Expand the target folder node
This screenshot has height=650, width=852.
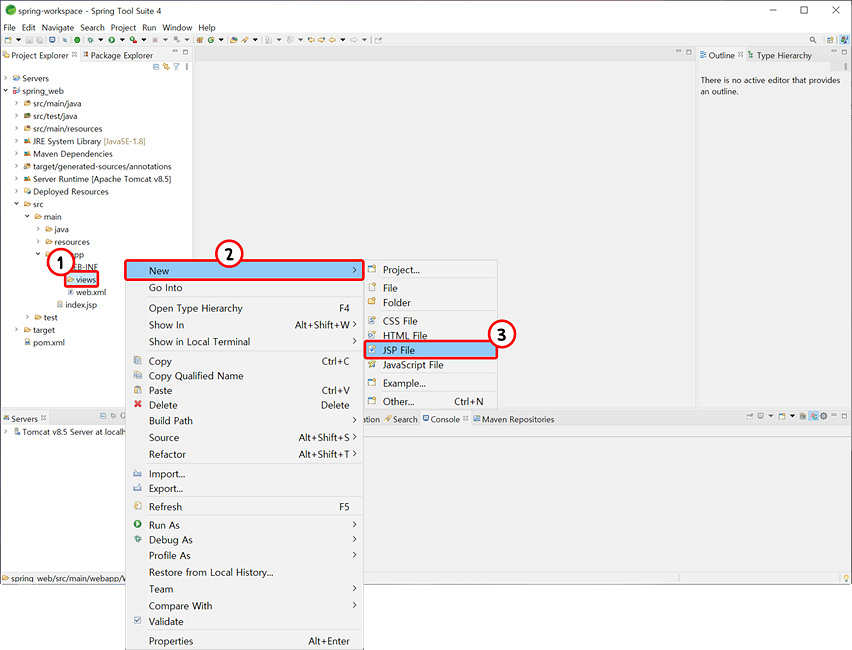(16, 329)
